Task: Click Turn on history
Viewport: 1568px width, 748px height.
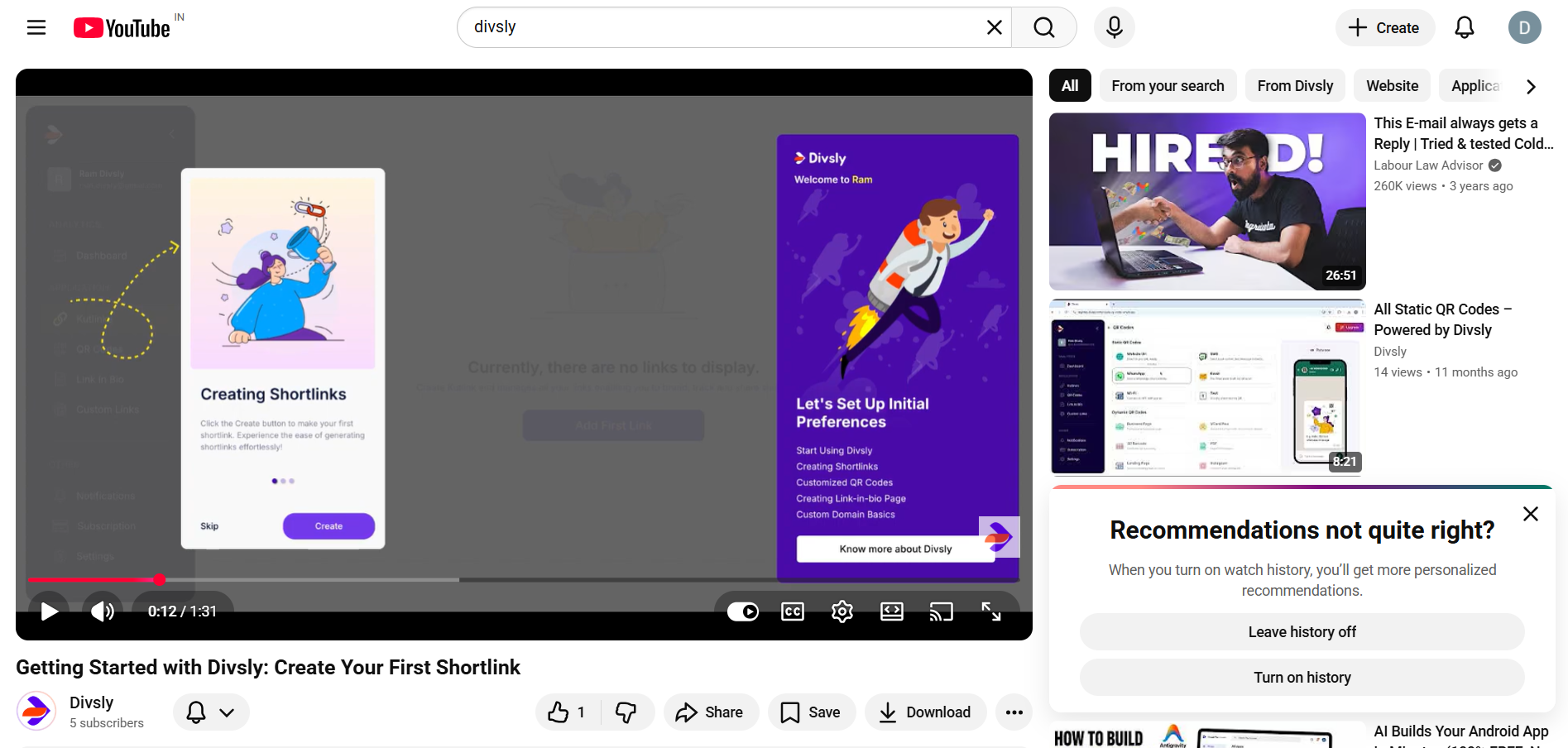Action: click(1302, 678)
